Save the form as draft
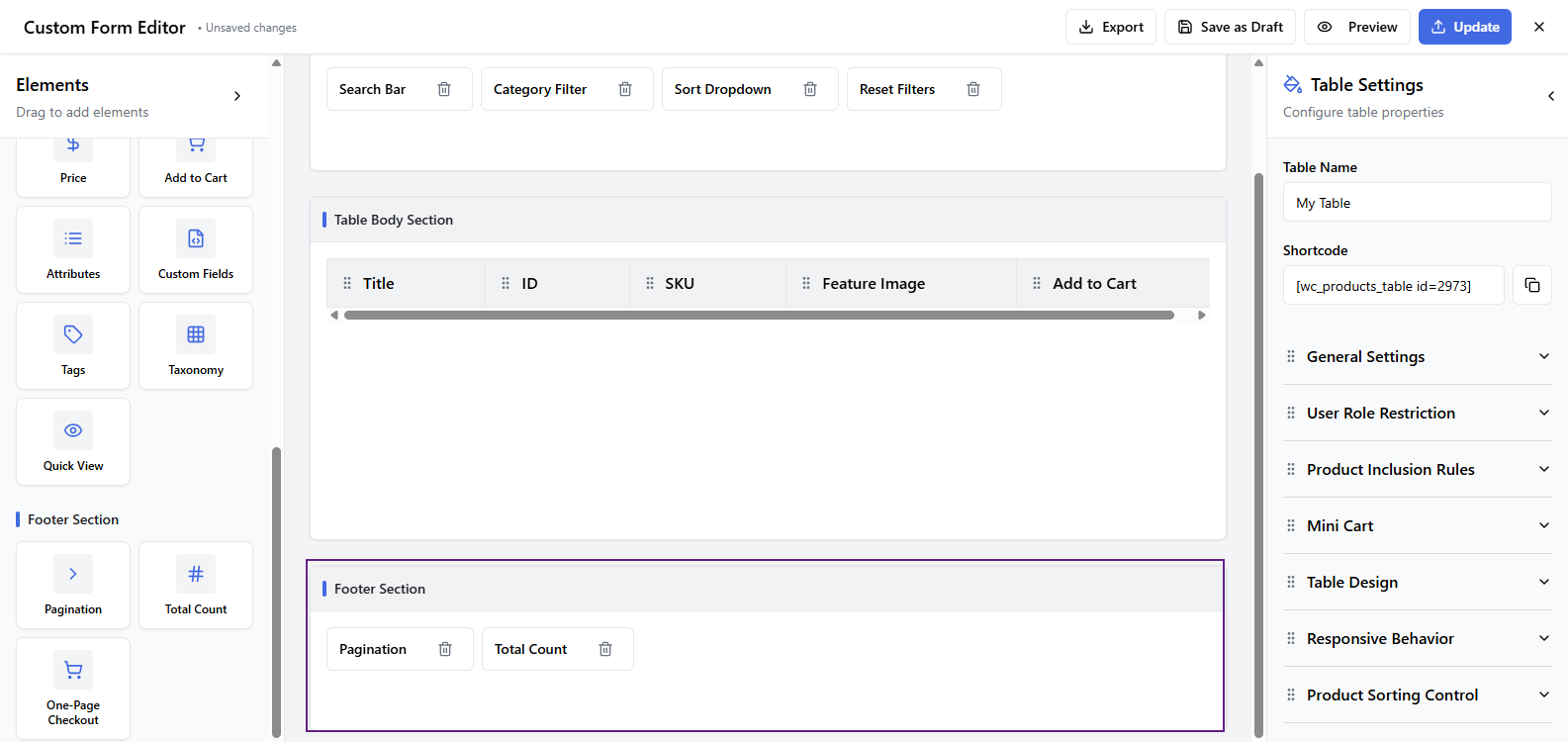The width and height of the screenshot is (1568, 742). coord(1230,27)
